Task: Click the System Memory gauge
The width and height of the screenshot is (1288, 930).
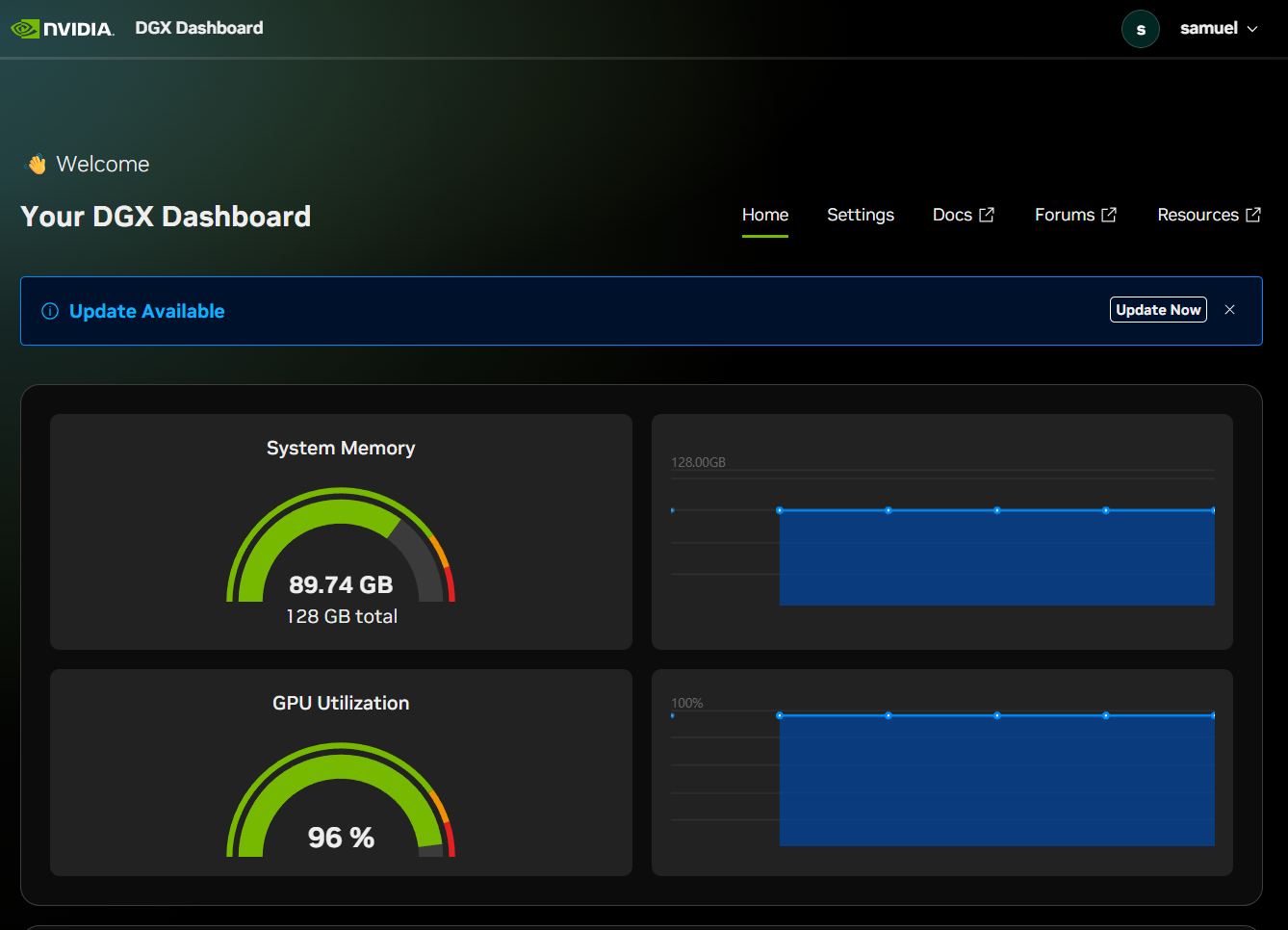Action: click(341, 545)
